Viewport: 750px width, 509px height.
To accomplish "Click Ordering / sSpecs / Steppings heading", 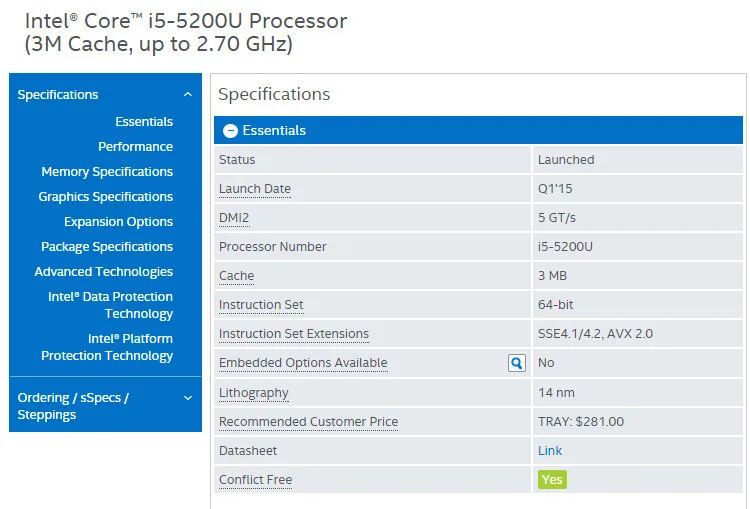I will [73, 406].
